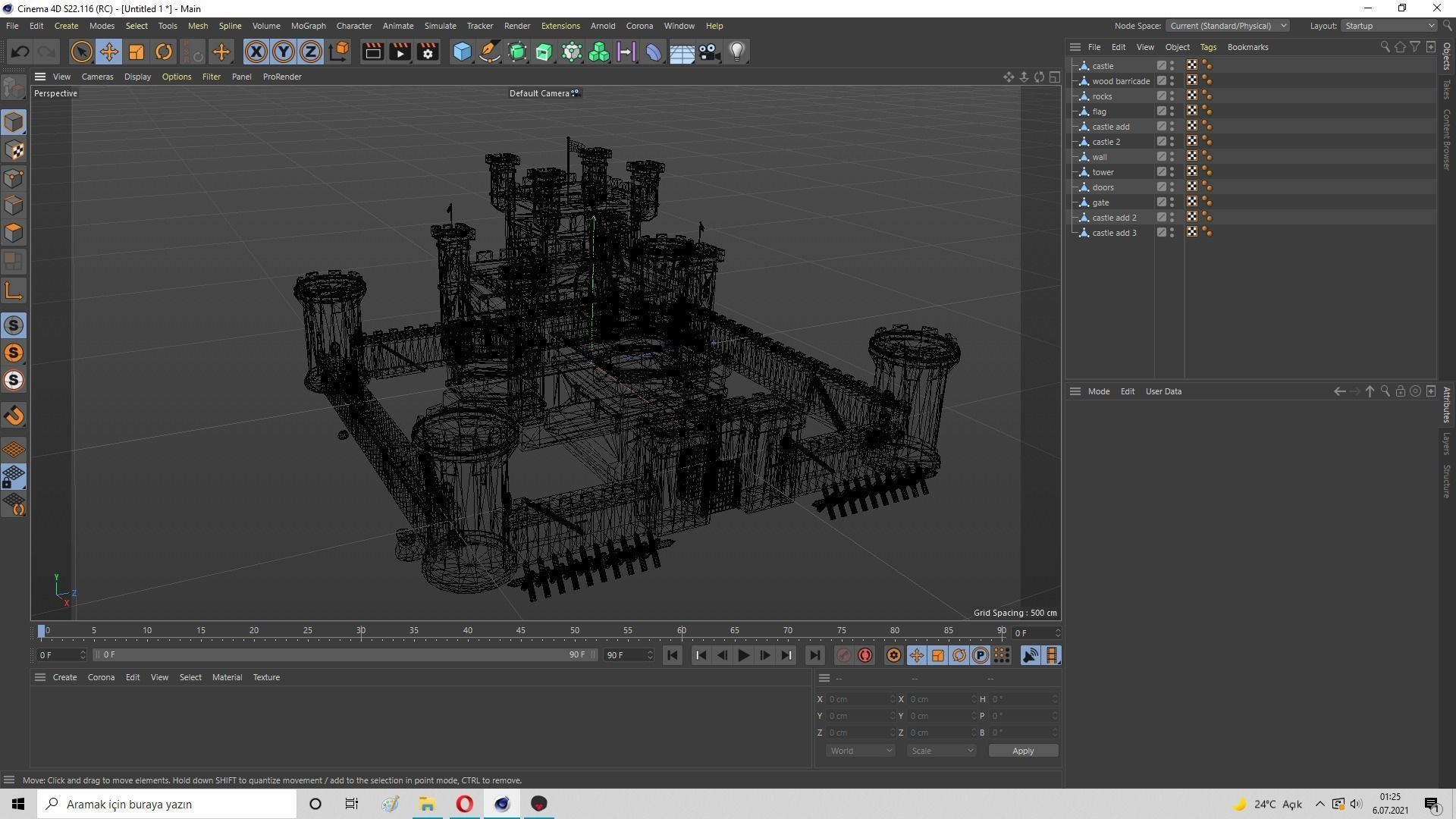Open Material Manager hamburger menu
The image size is (1456, 819).
pyautogui.click(x=40, y=677)
